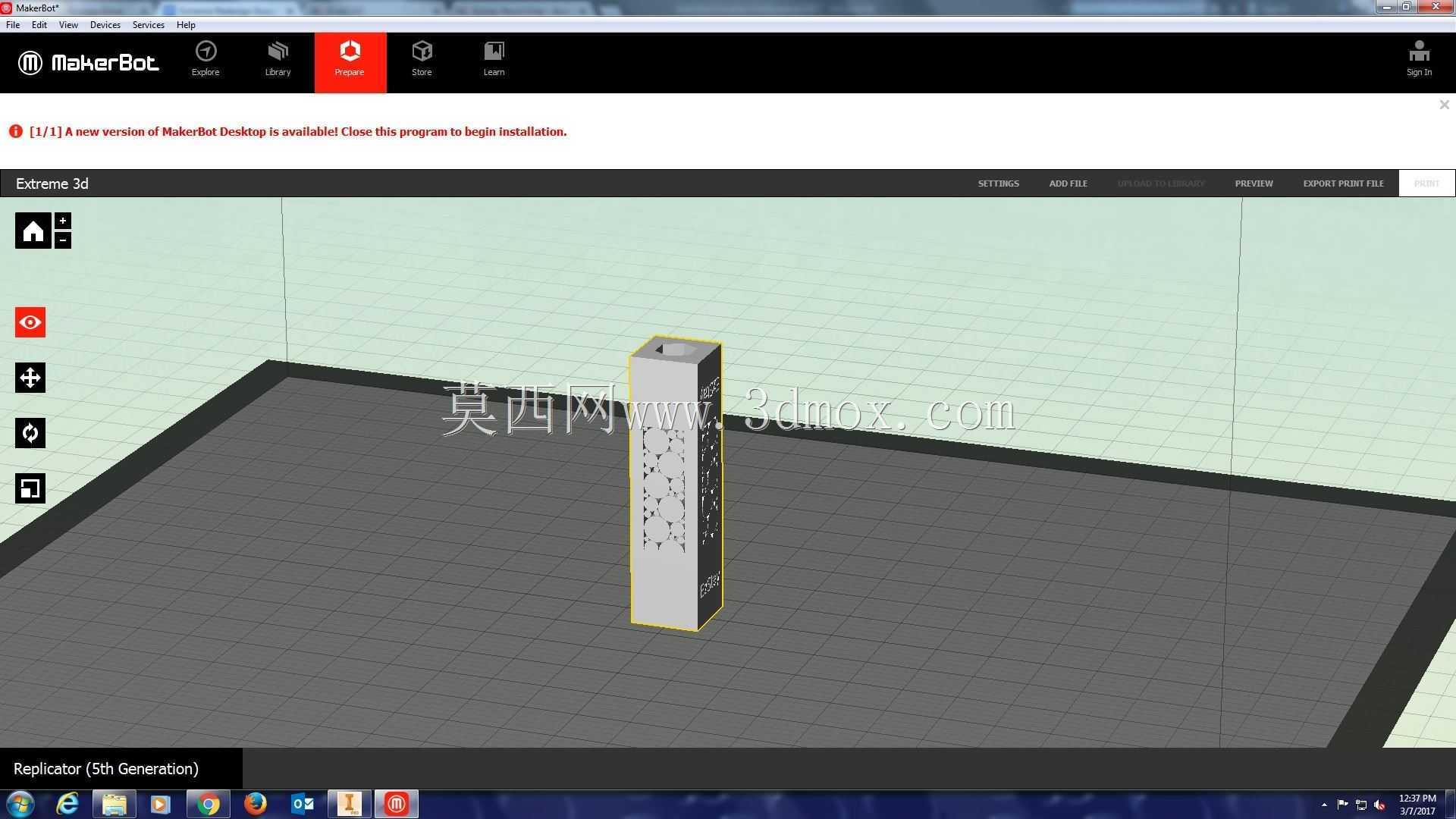Click the Replicator (5th Generation) device panel
Viewport: 1456px width, 819px height.
click(x=121, y=769)
